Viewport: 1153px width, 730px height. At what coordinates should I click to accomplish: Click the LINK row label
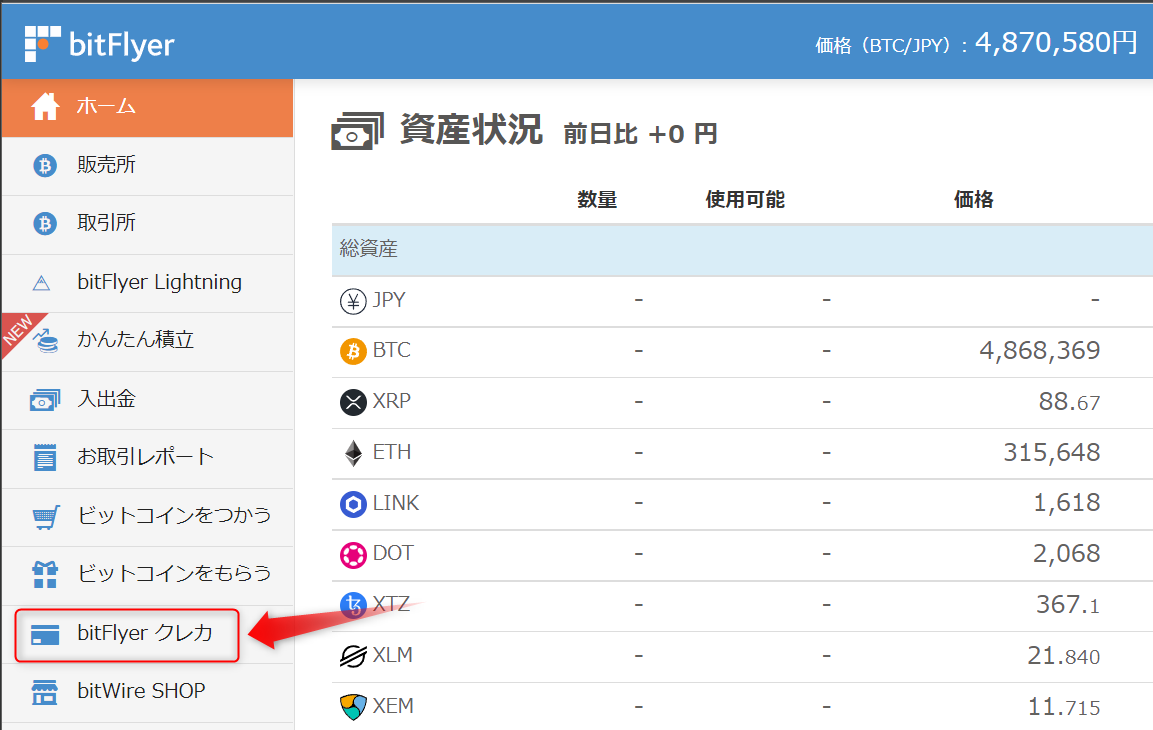pyautogui.click(x=396, y=503)
